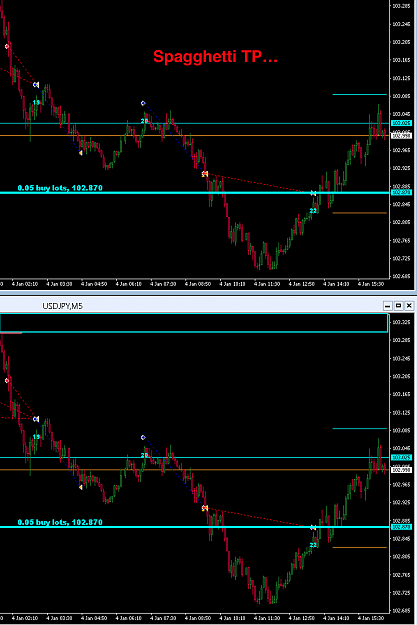The image size is (417, 625).
Task: Click trade number 22 in the USDJPY,M5 window
Action: click(x=313, y=545)
